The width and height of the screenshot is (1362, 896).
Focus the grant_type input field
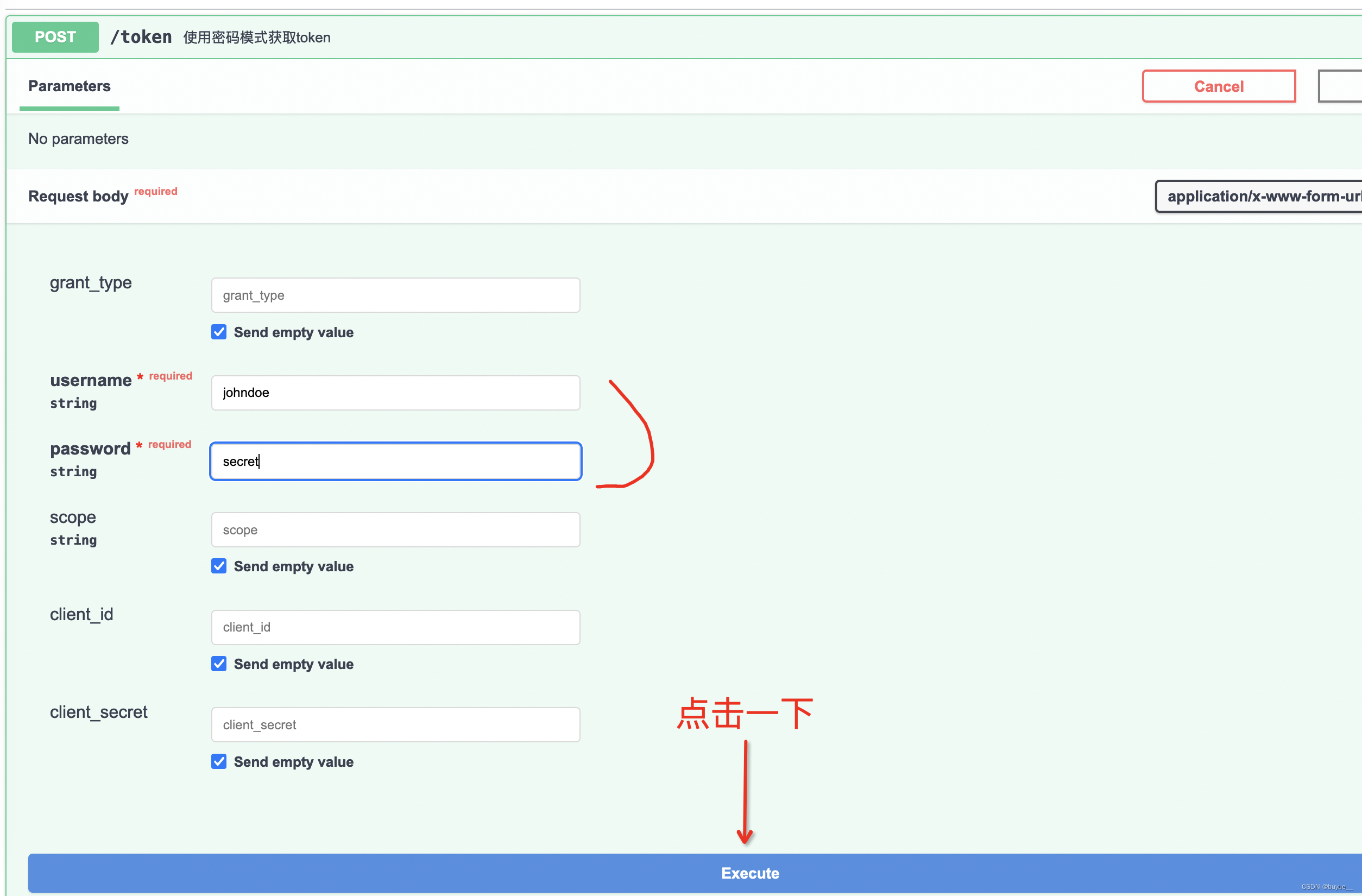point(395,295)
